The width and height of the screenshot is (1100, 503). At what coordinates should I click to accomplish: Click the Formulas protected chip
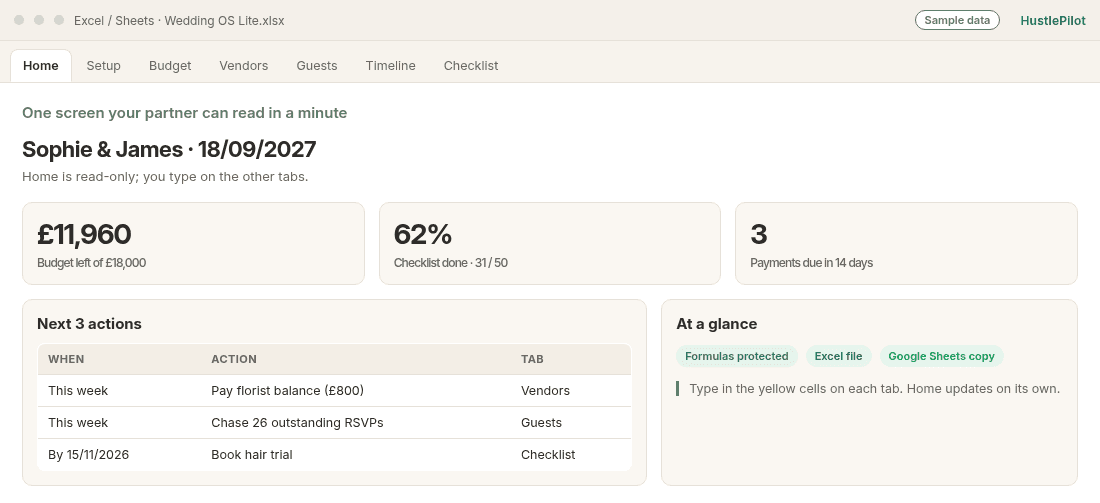click(737, 356)
